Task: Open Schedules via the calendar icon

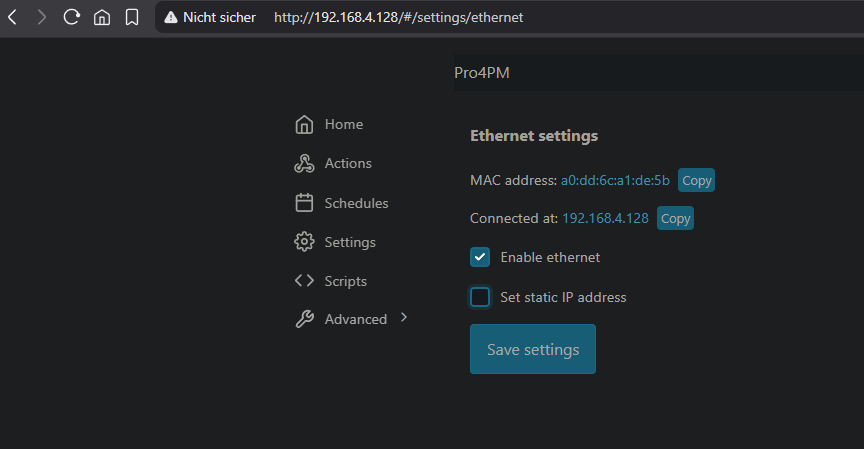Action: pyautogui.click(x=304, y=203)
